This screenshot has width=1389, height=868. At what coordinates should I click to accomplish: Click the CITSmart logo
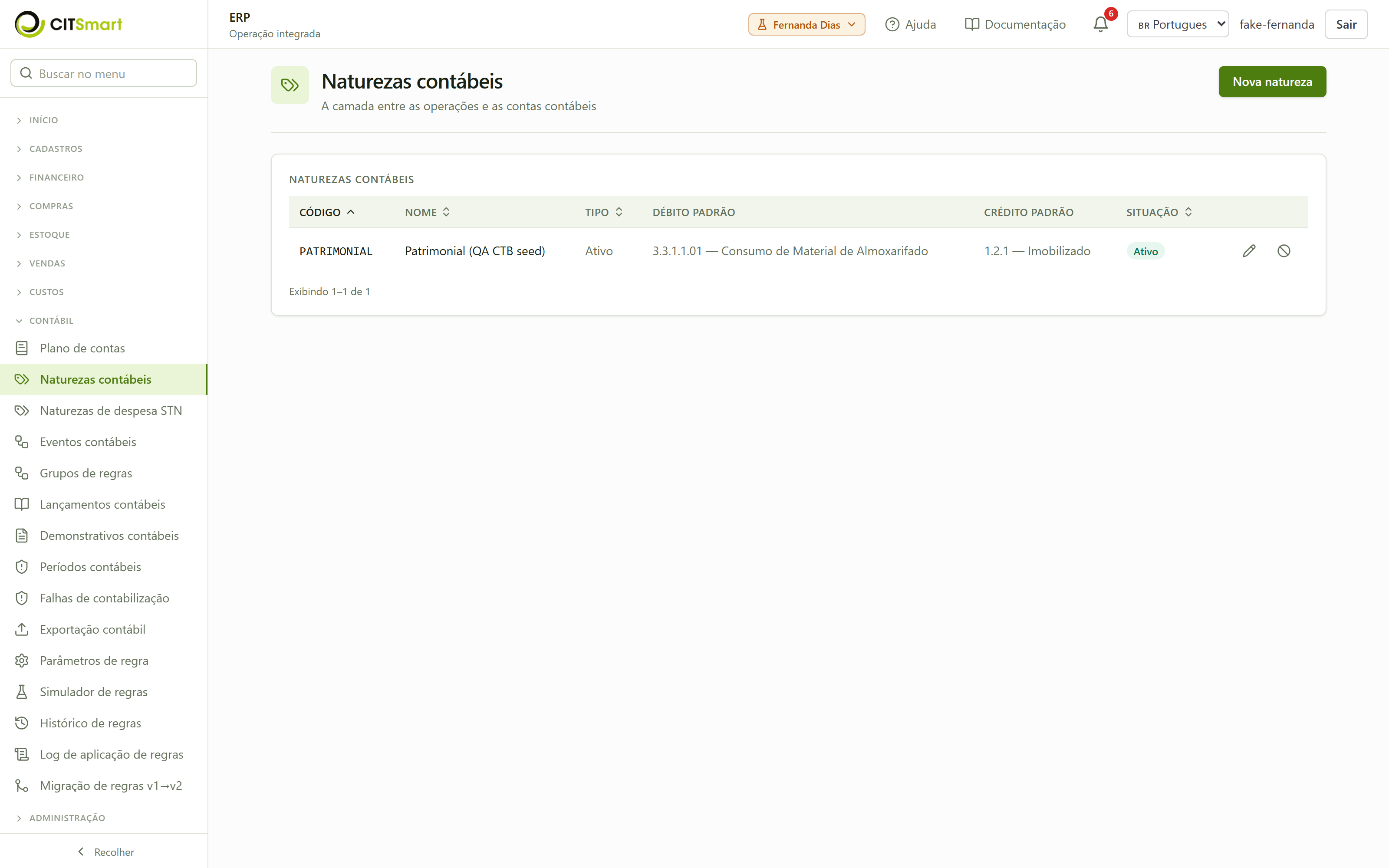coord(68,24)
